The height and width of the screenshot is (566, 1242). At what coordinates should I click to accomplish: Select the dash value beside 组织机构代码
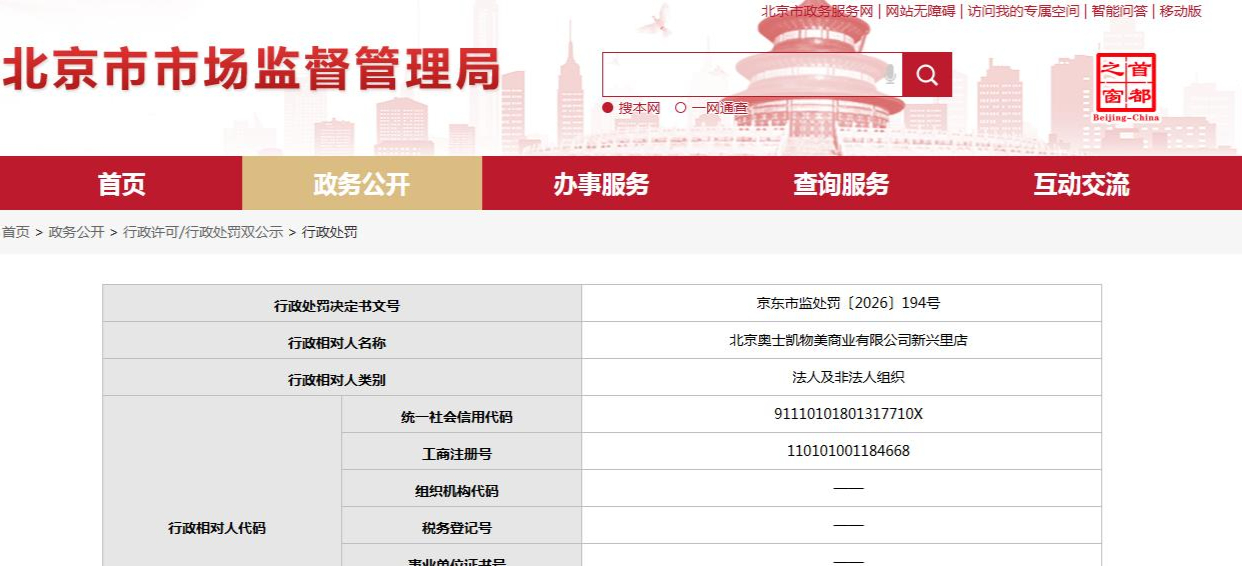click(x=848, y=488)
